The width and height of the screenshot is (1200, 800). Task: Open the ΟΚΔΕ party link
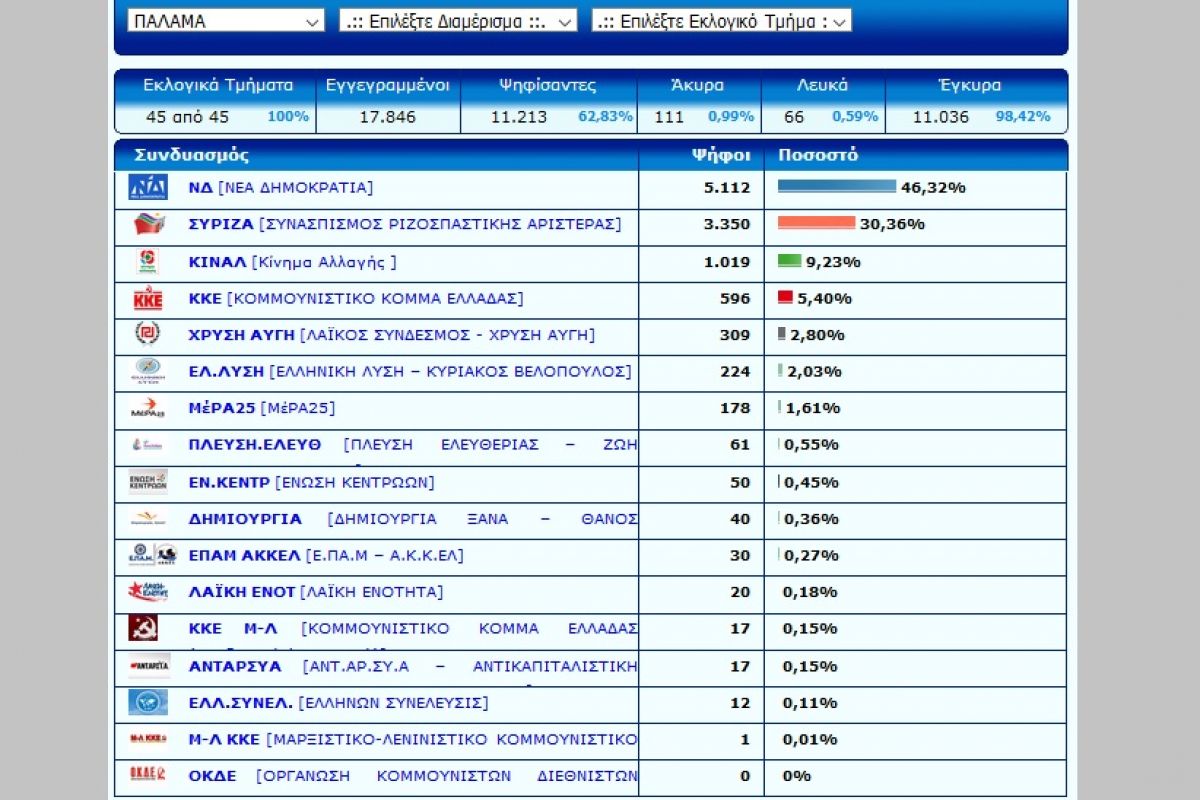coord(413,775)
